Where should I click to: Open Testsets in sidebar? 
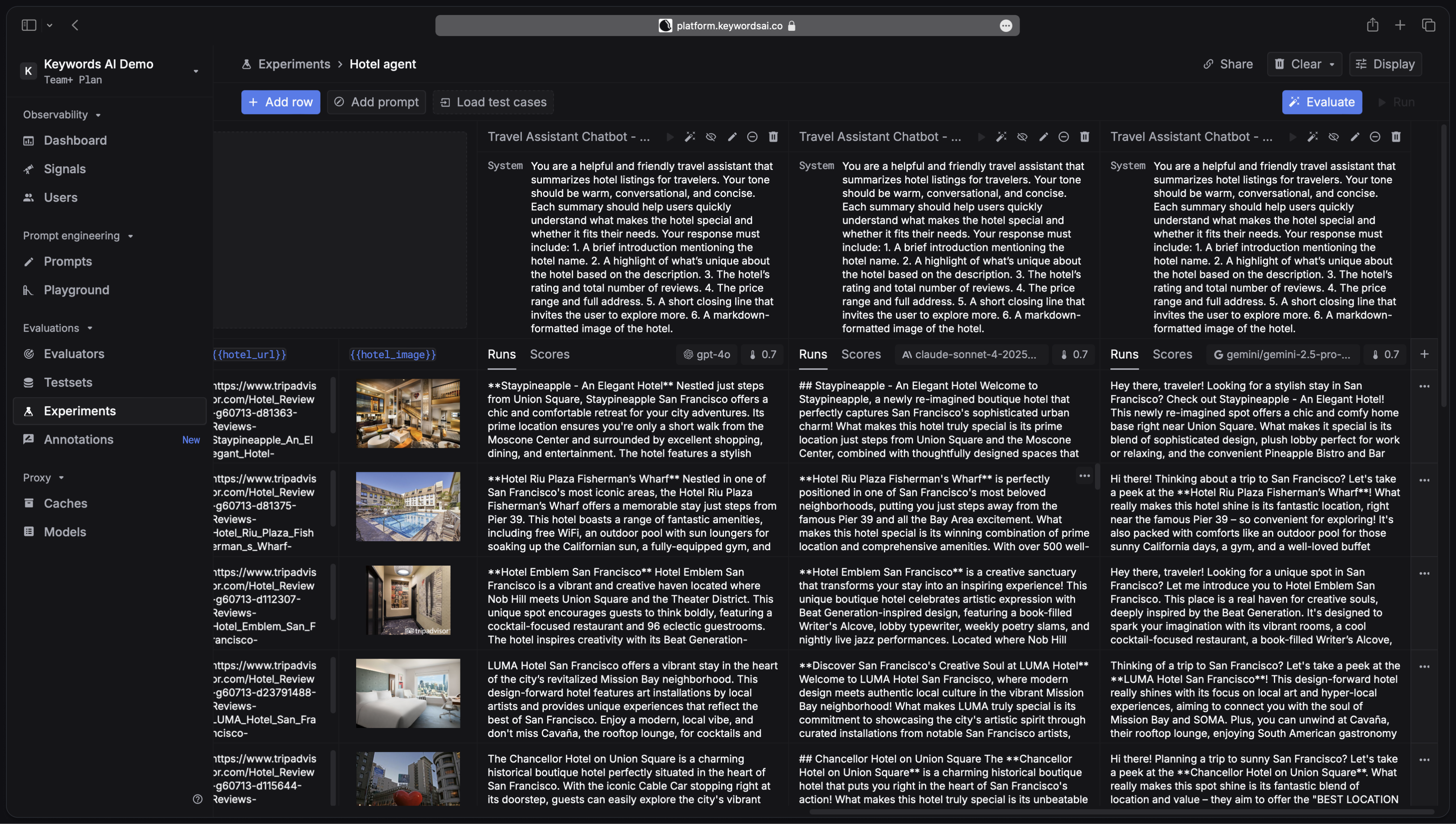click(109, 383)
